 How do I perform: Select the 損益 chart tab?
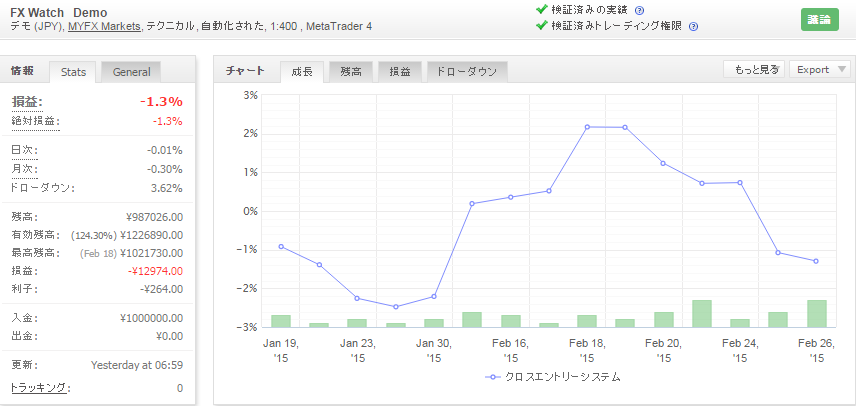click(400, 71)
